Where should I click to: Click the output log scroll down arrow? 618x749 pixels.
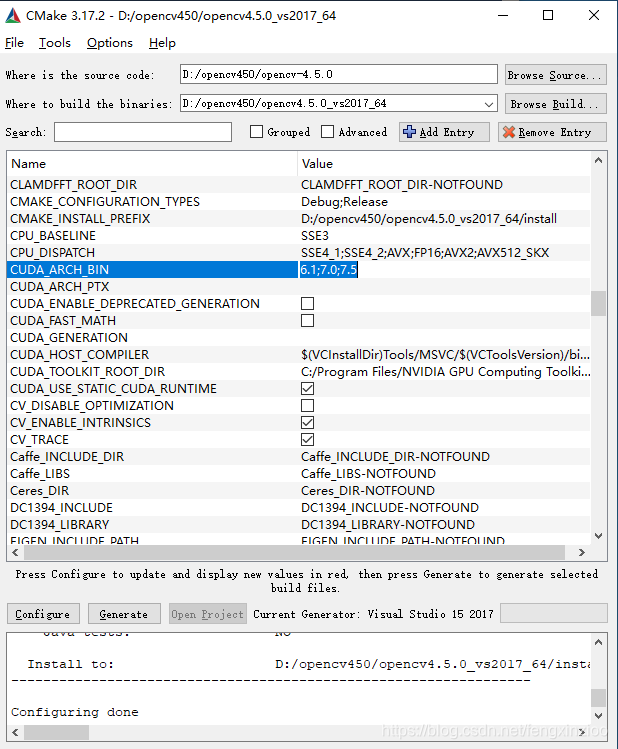click(598, 716)
